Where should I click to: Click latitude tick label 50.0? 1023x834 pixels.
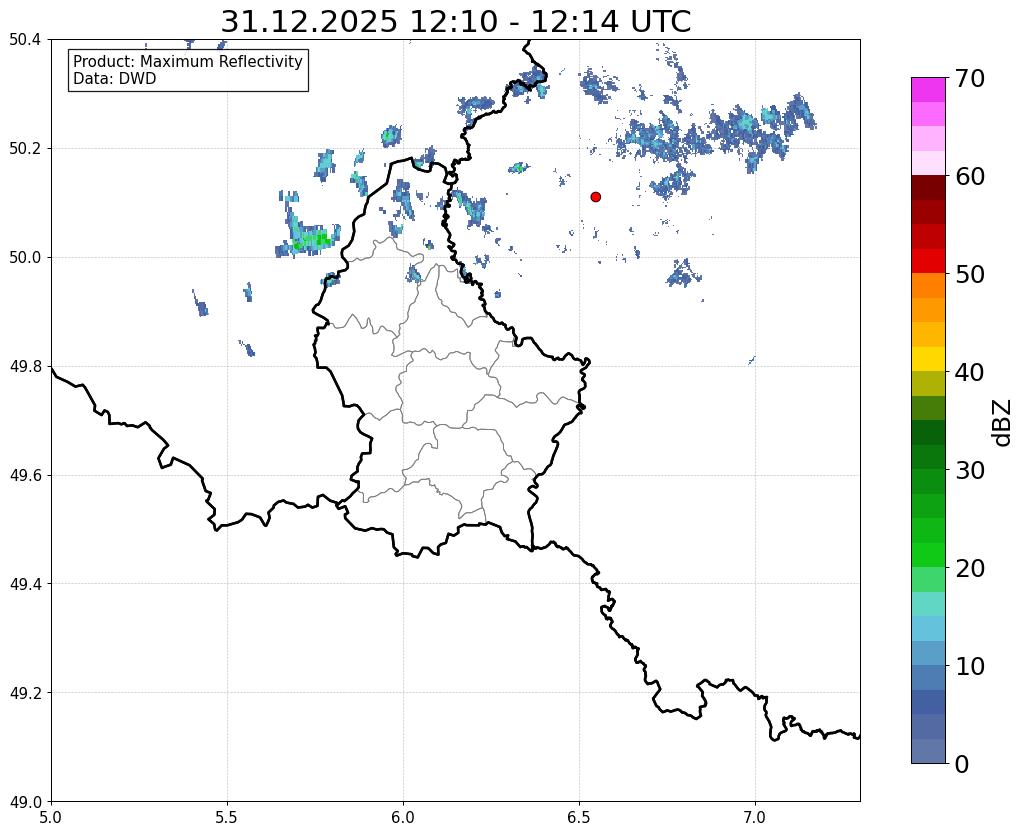[x=25, y=258]
